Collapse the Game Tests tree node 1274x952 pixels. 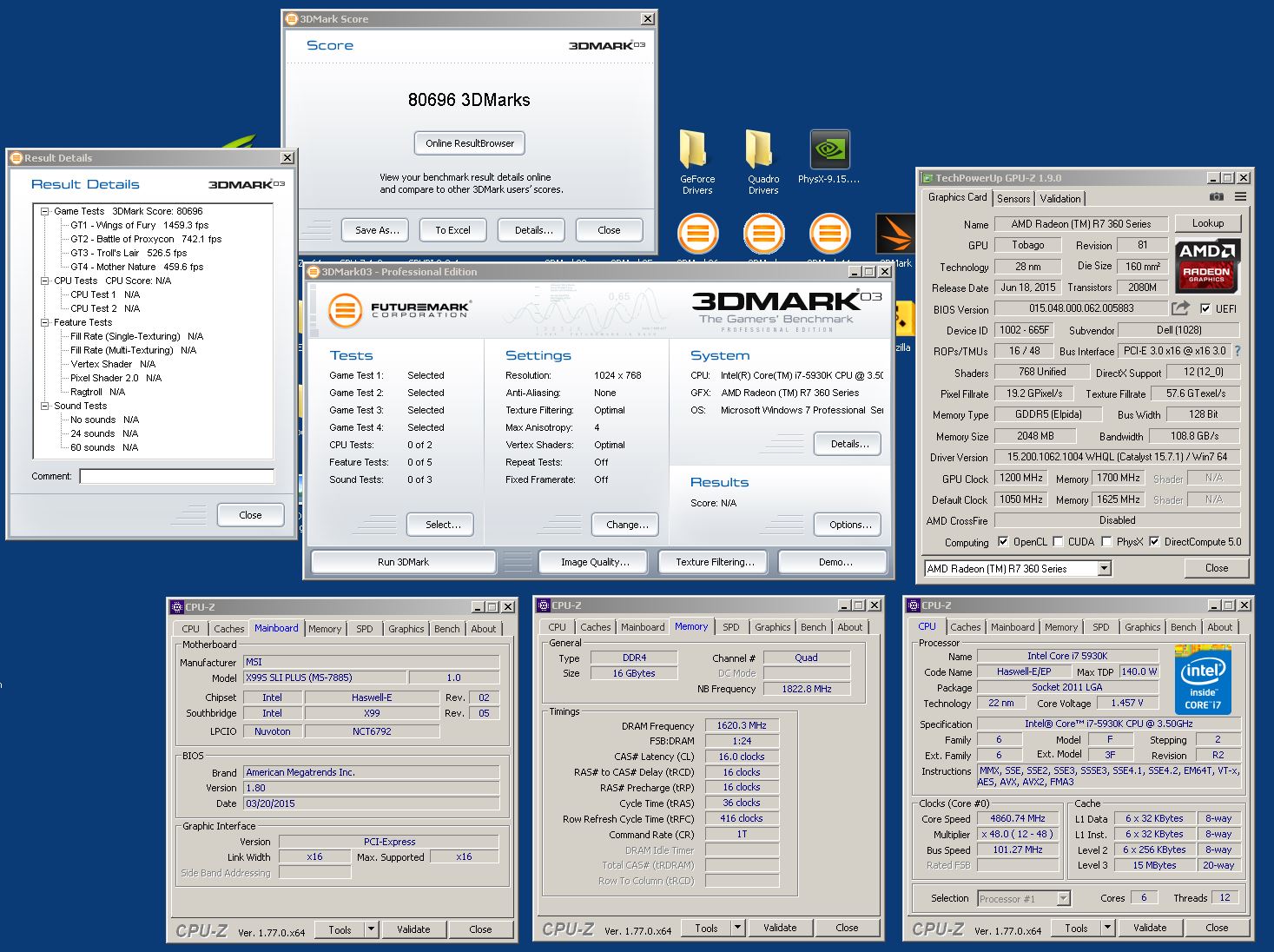tap(45, 211)
